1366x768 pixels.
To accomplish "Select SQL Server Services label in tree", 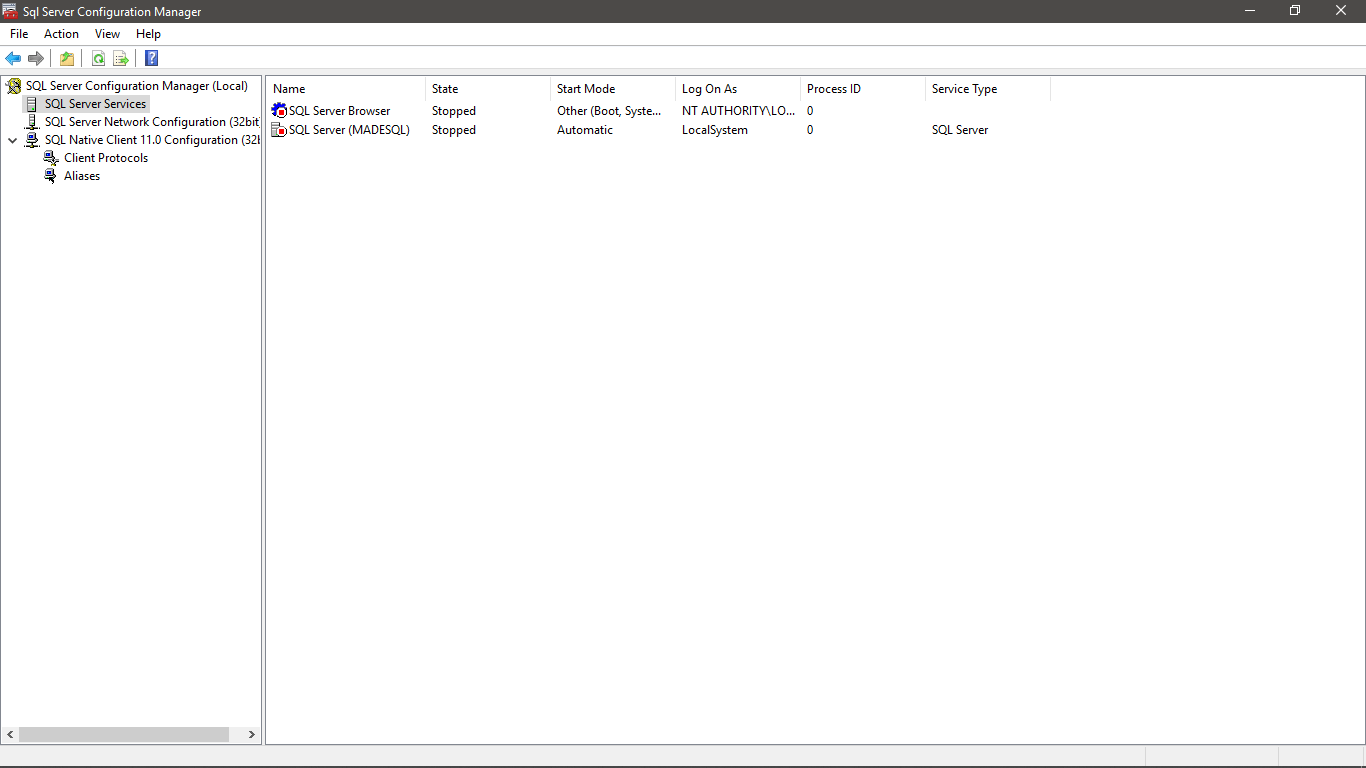I will pyautogui.click(x=95, y=104).
